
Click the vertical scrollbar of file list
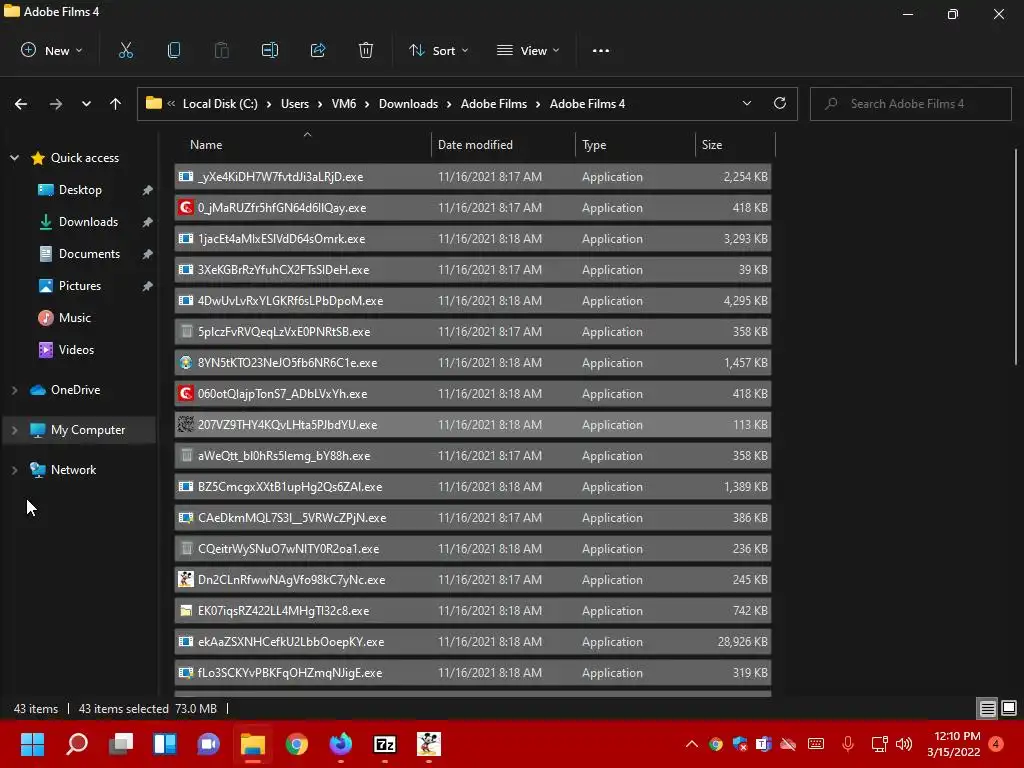(x=1016, y=257)
